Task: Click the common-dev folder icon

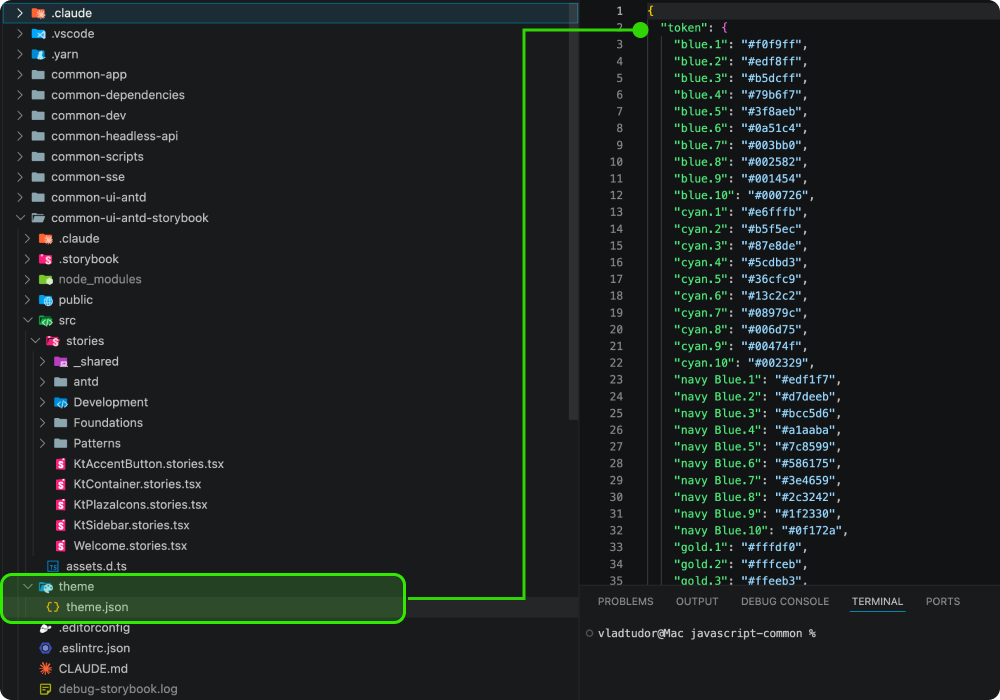Action: click(38, 115)
